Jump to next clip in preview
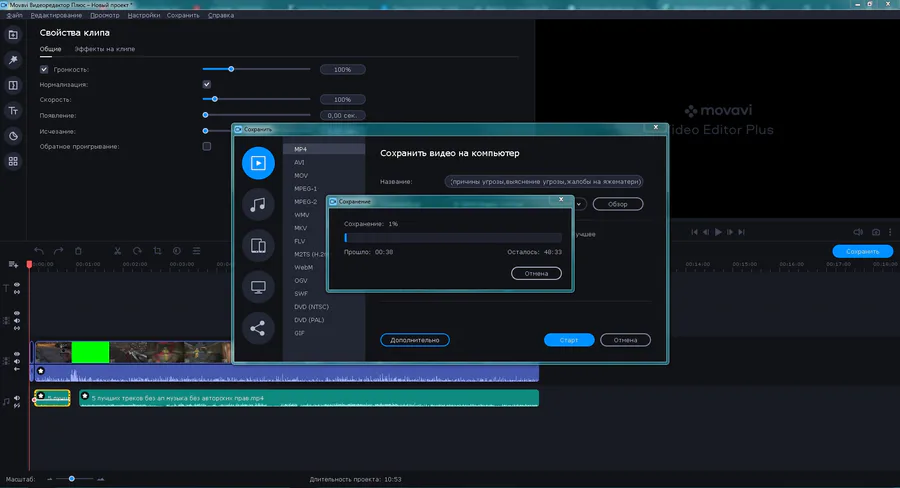 pyautogui.click(x=742, y=232)
